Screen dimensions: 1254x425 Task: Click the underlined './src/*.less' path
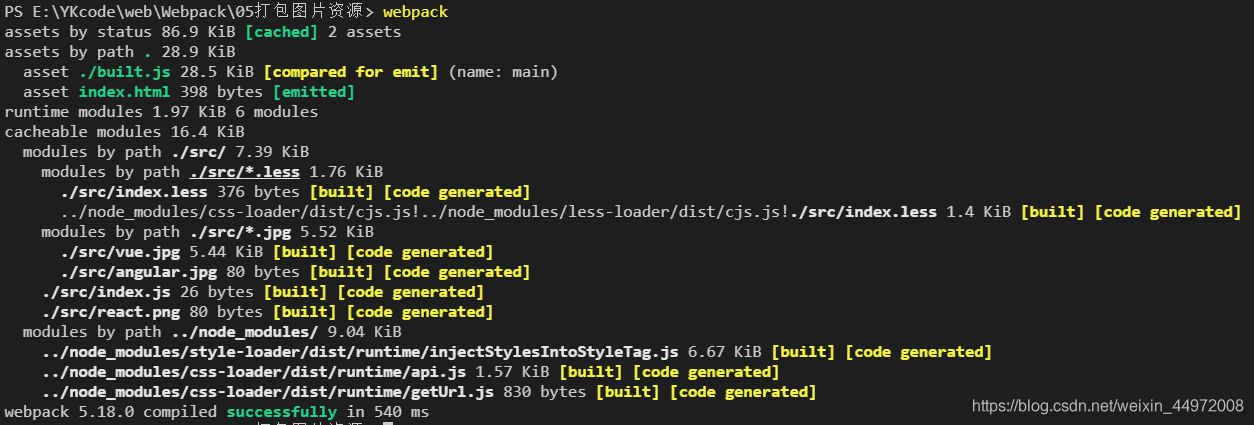(245, 172)
